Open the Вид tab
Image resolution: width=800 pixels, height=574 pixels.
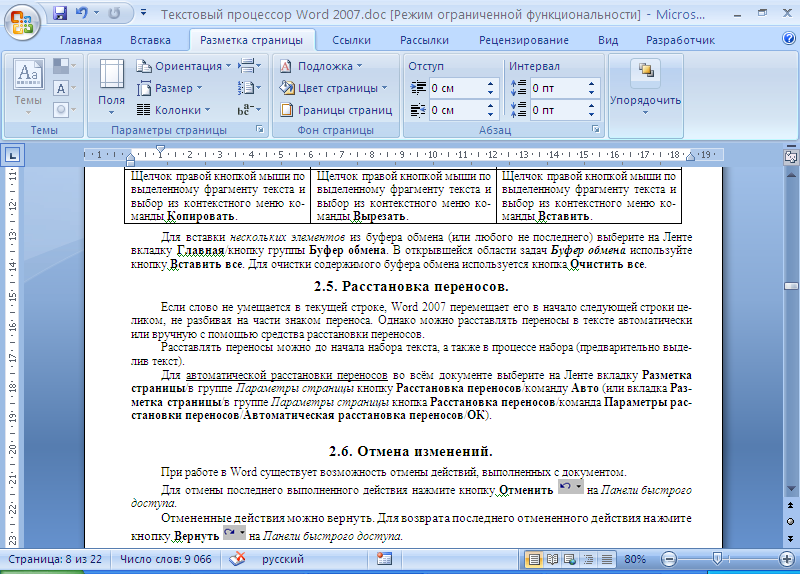coord(608,40)
